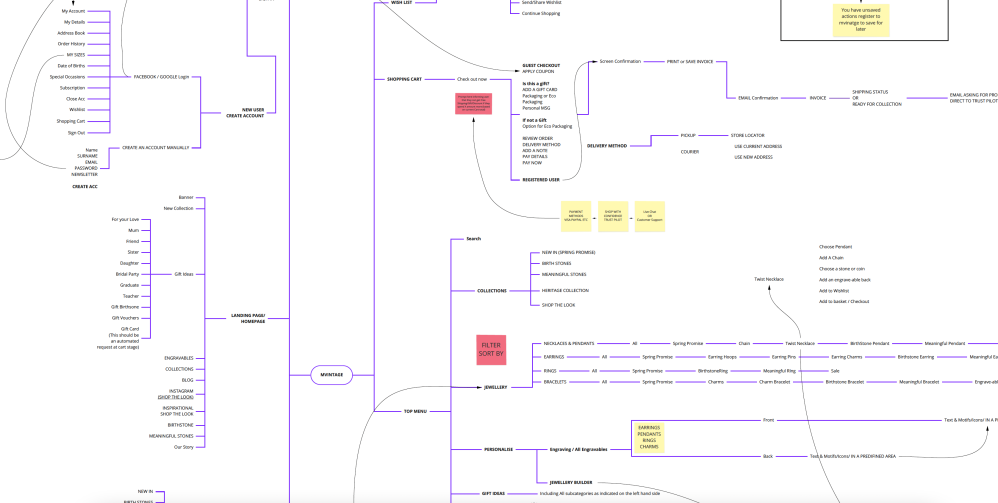Click the bold CREATE ACC label
The width and height of the screenshot is (998, 503).
(x=85, y=187)
